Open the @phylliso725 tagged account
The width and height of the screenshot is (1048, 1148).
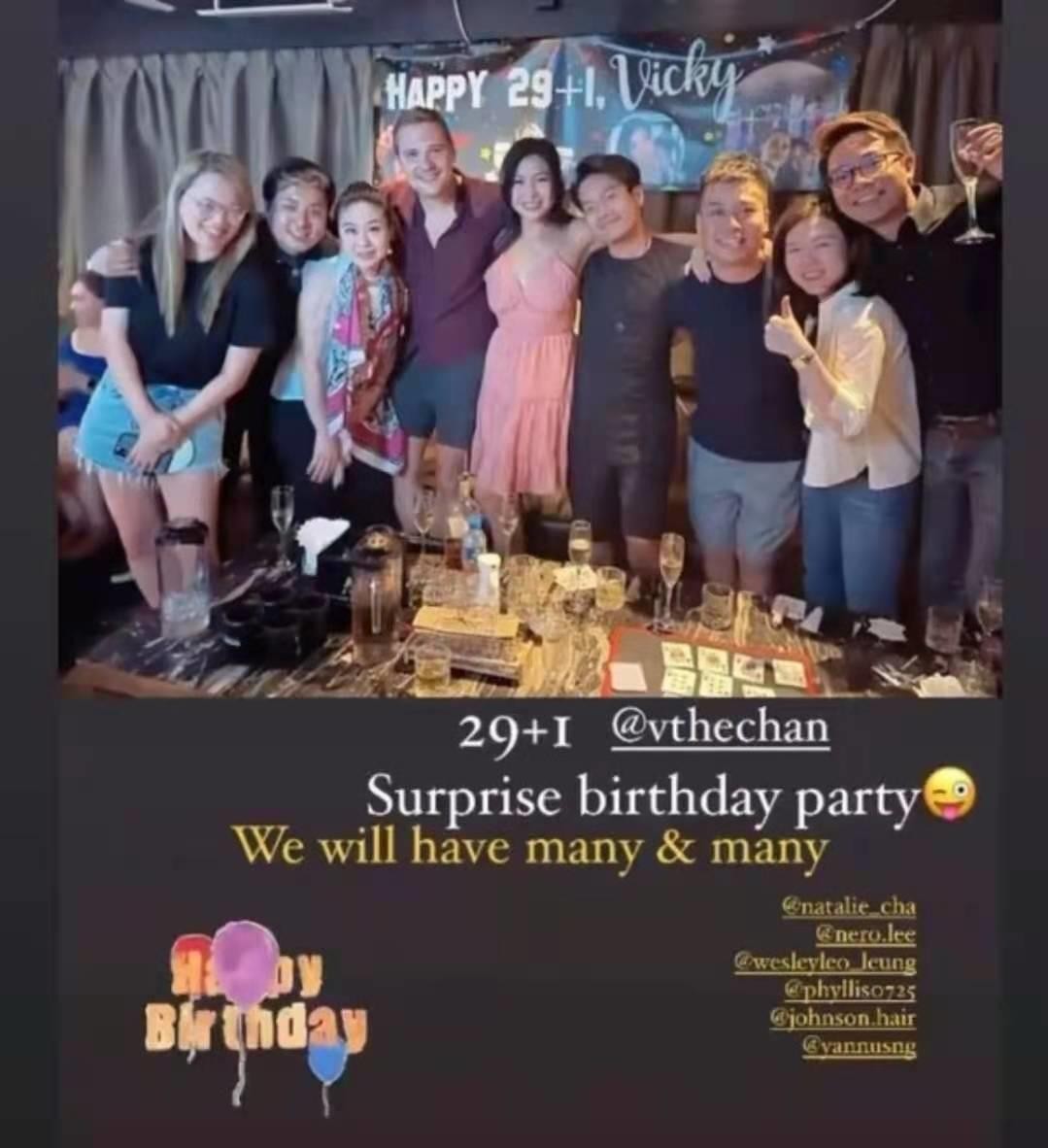pyautogui.click(x=850, y=990)
